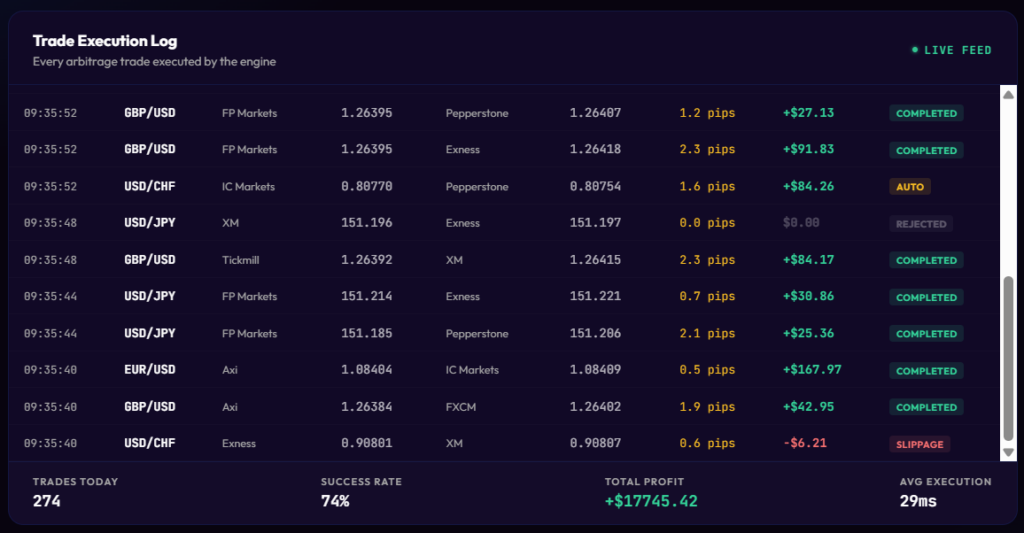This screenshot has height=533, width=1024.
Task: Click the +$42.95 profit value
Action: click(x=808, y=407)
